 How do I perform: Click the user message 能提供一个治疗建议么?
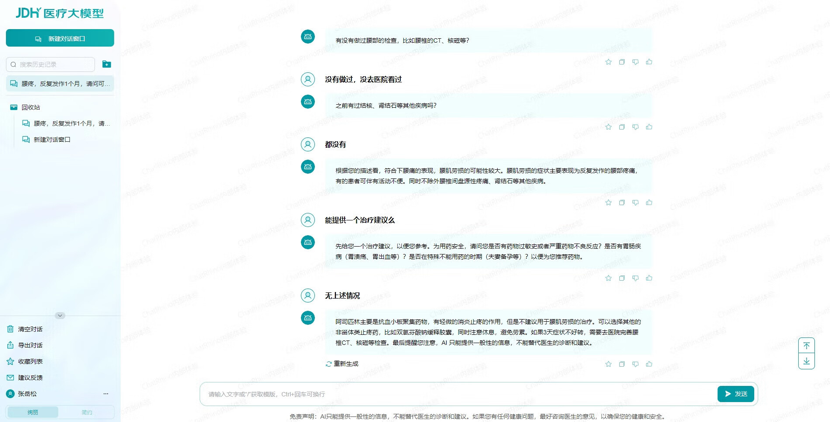point(360,220)
